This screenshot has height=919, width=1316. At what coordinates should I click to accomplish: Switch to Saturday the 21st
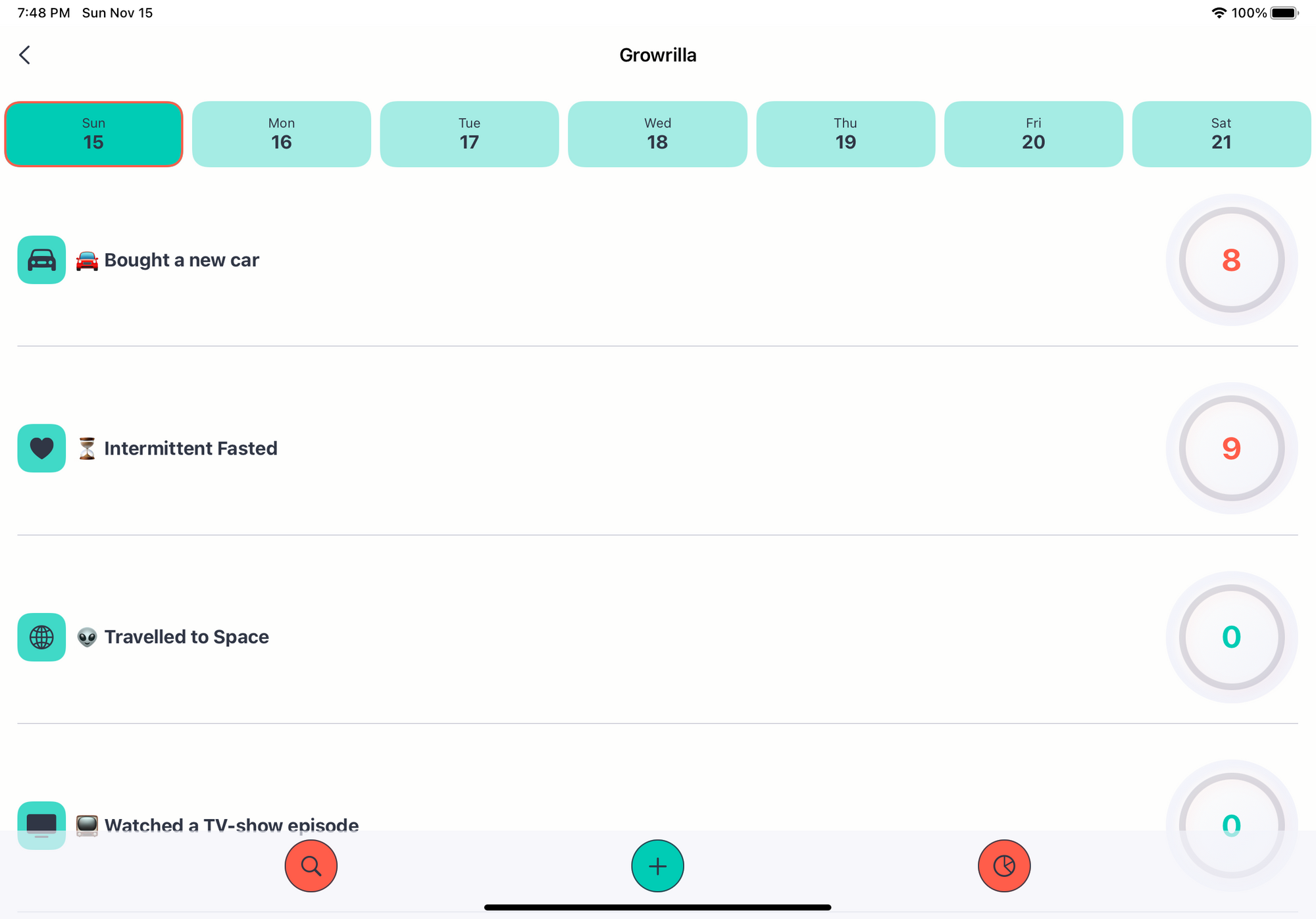[1221, 134]
